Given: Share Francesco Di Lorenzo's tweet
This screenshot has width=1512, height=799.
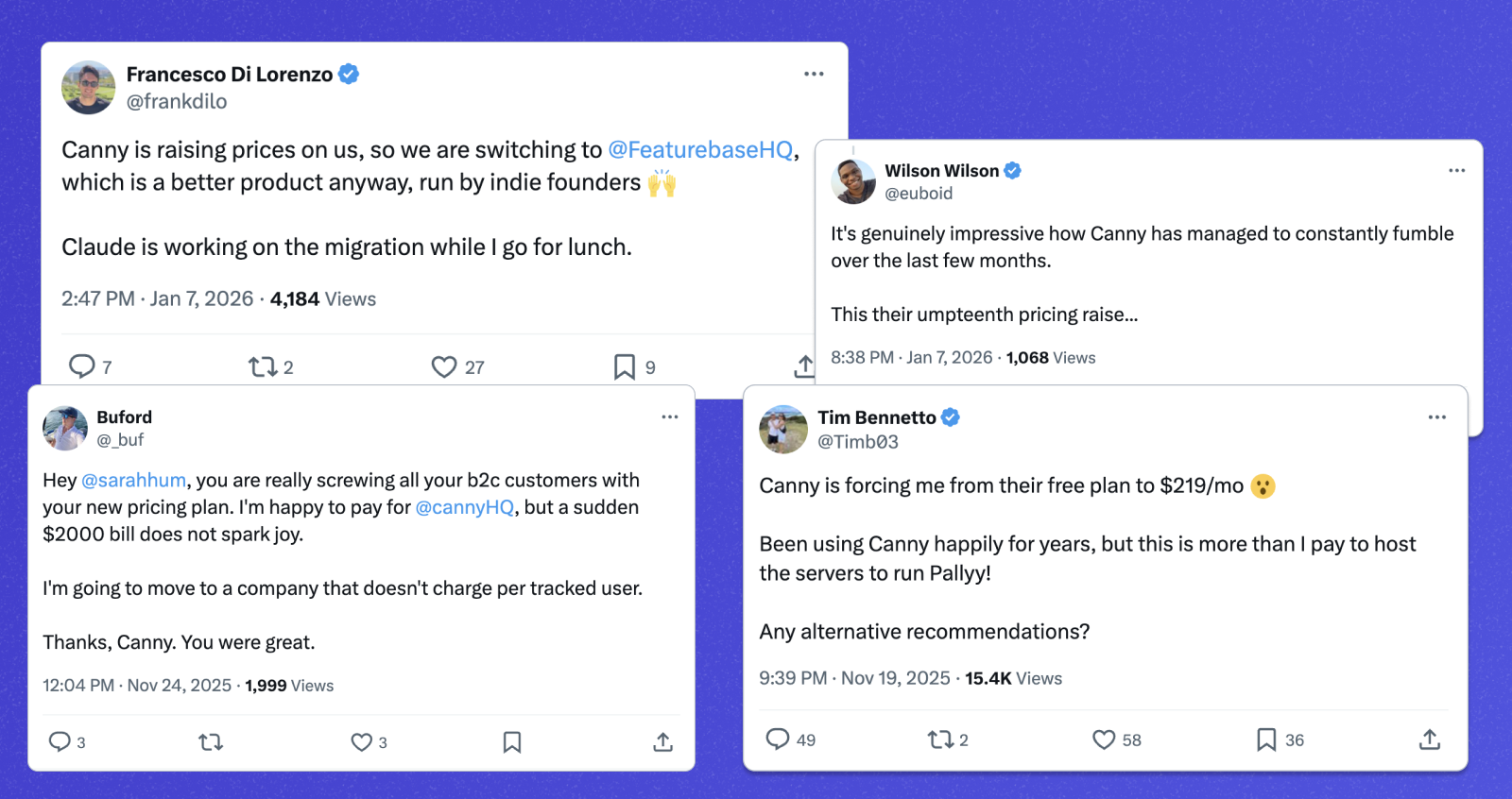Looking at the screenshot, I should click(804, 365).
